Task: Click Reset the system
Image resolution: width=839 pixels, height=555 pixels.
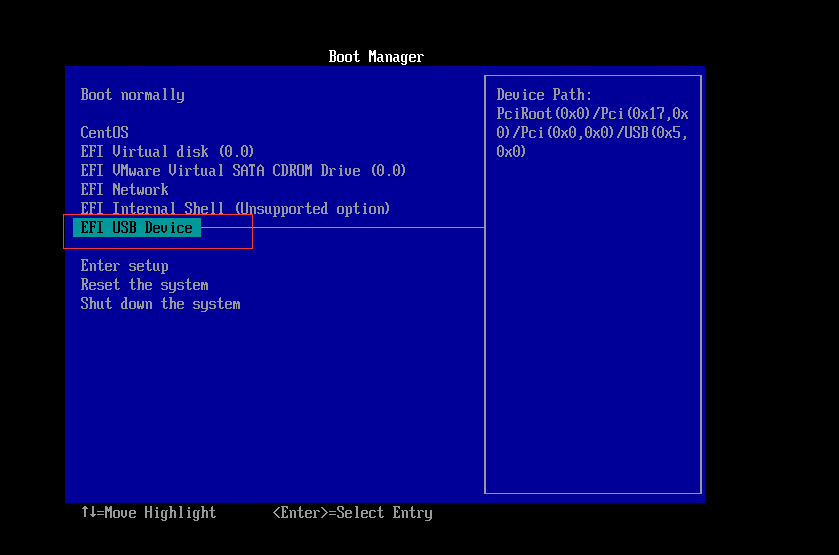Action: (x=144, y=285)
